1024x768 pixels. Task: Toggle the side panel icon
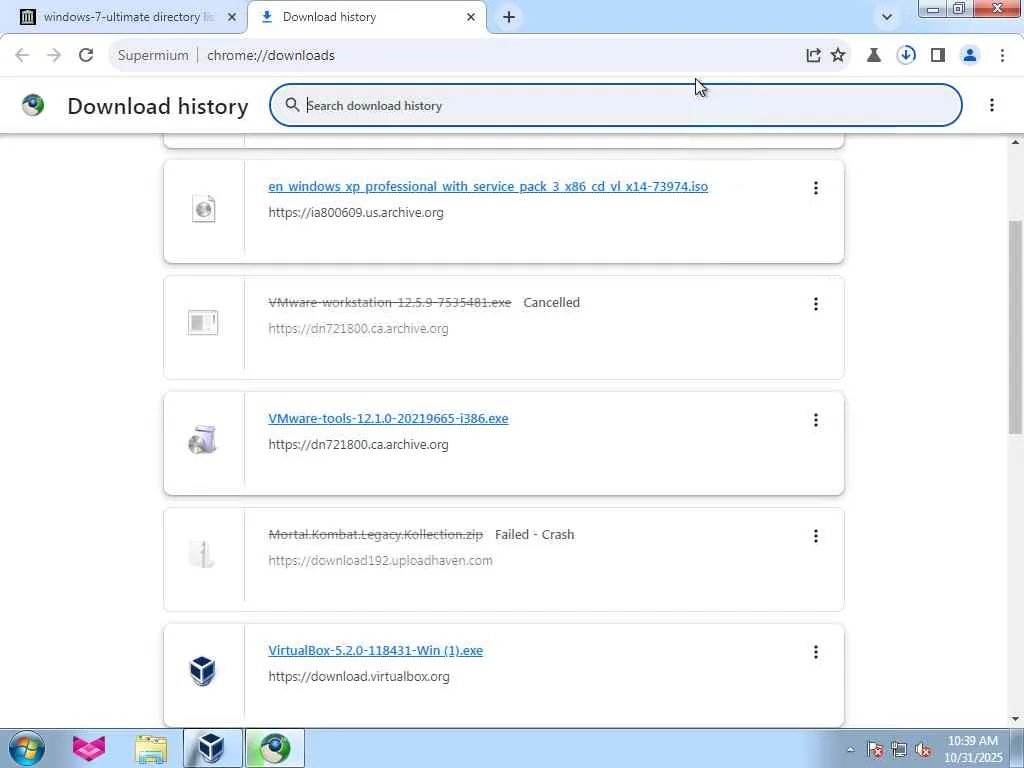tap(938, 56)
